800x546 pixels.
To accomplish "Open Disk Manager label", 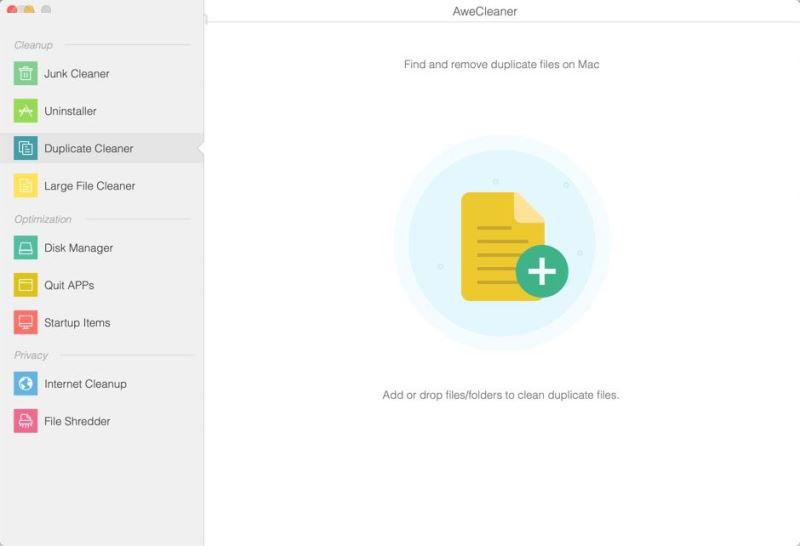I will click(x=79, y=248).
